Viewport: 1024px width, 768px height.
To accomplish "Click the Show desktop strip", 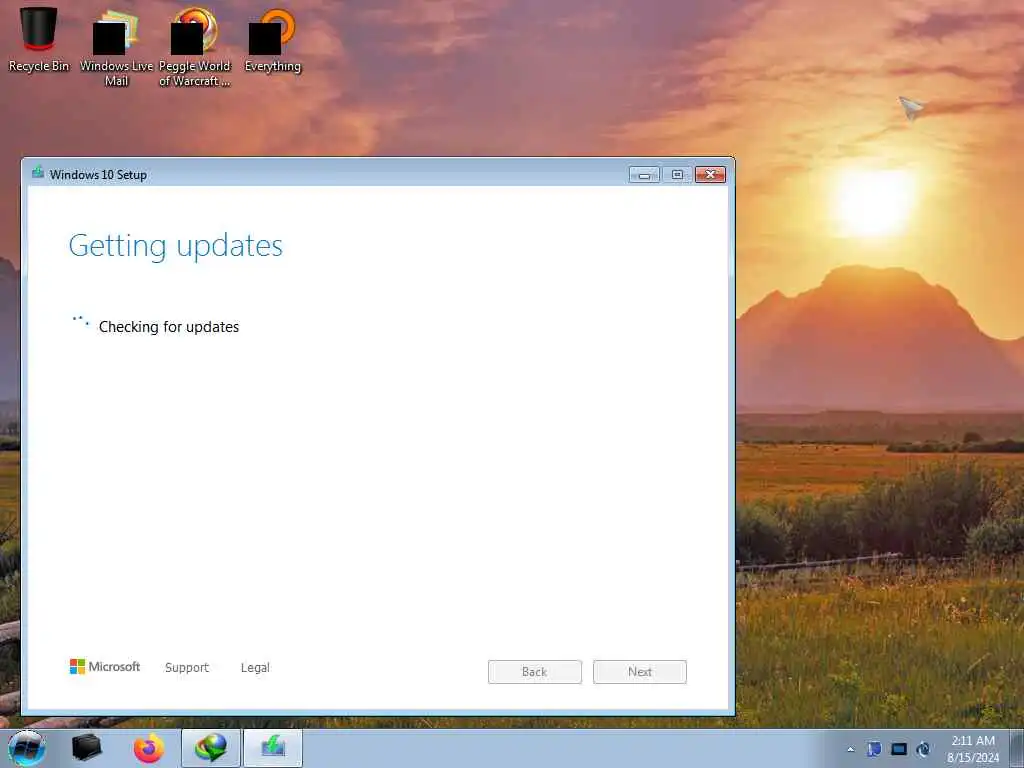I will coord(1017,748).
